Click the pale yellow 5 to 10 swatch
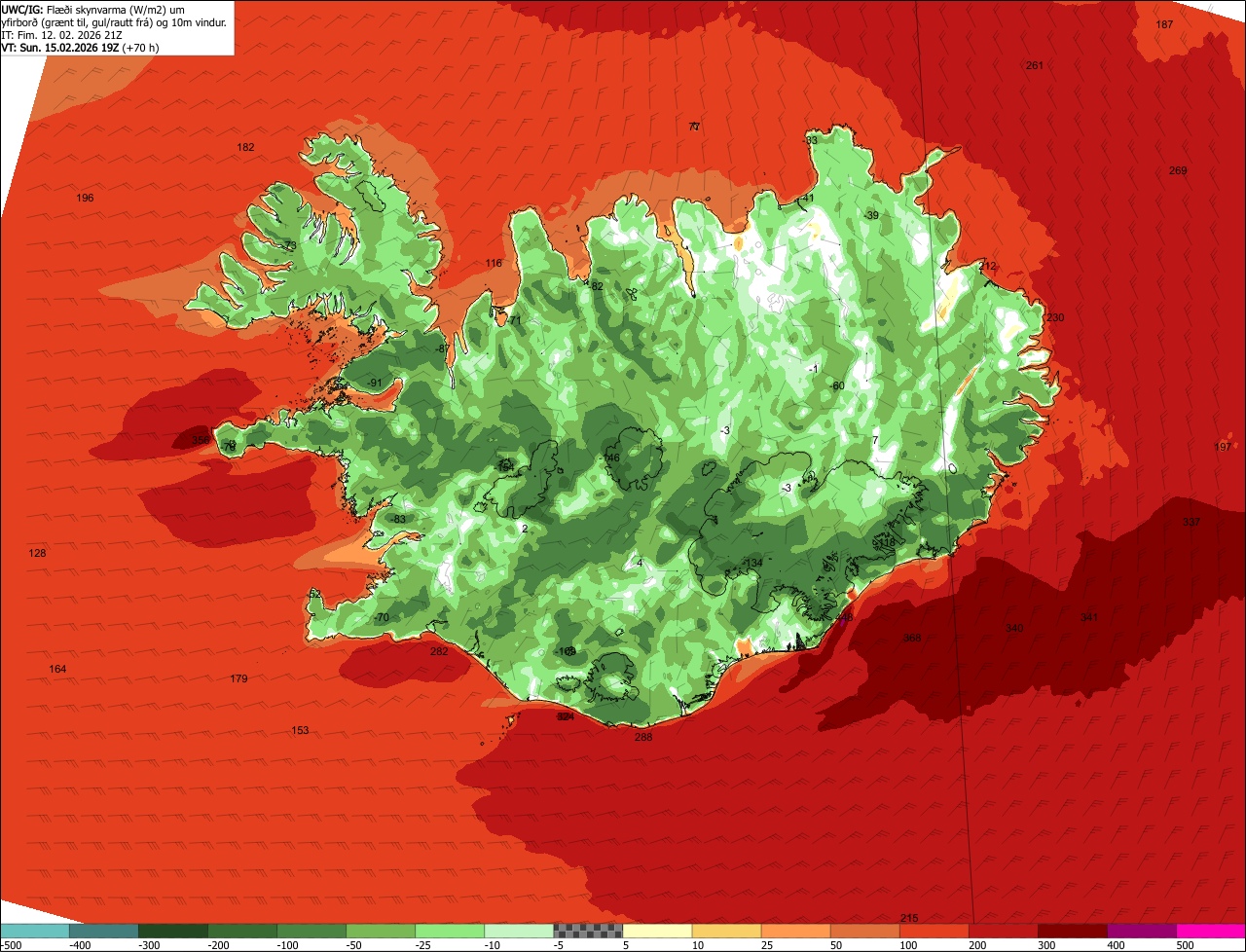Viewport: 1246px width, 952px height. pos(657,931)
